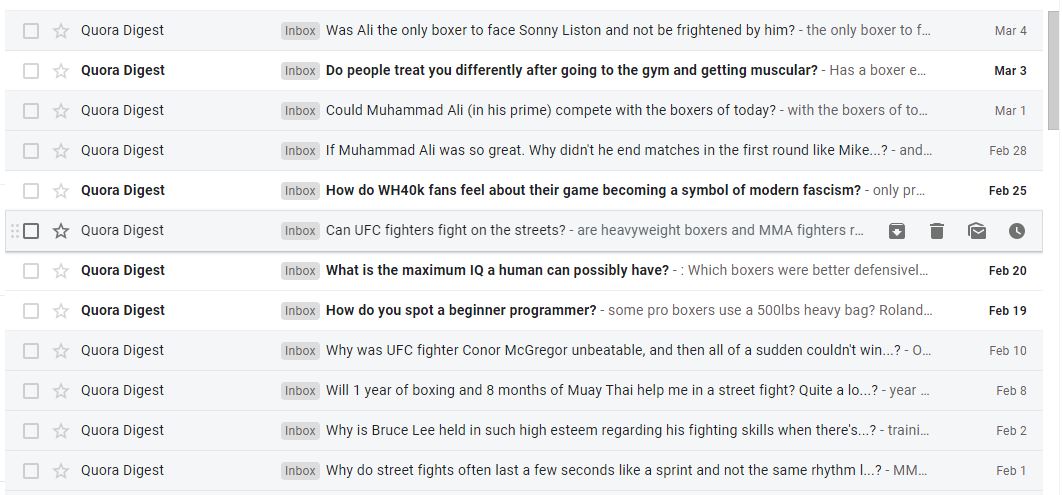Screen dimensions: 1062x495
Task: Tick checkbox for the beginner programmer email
Action: (31, 311)
